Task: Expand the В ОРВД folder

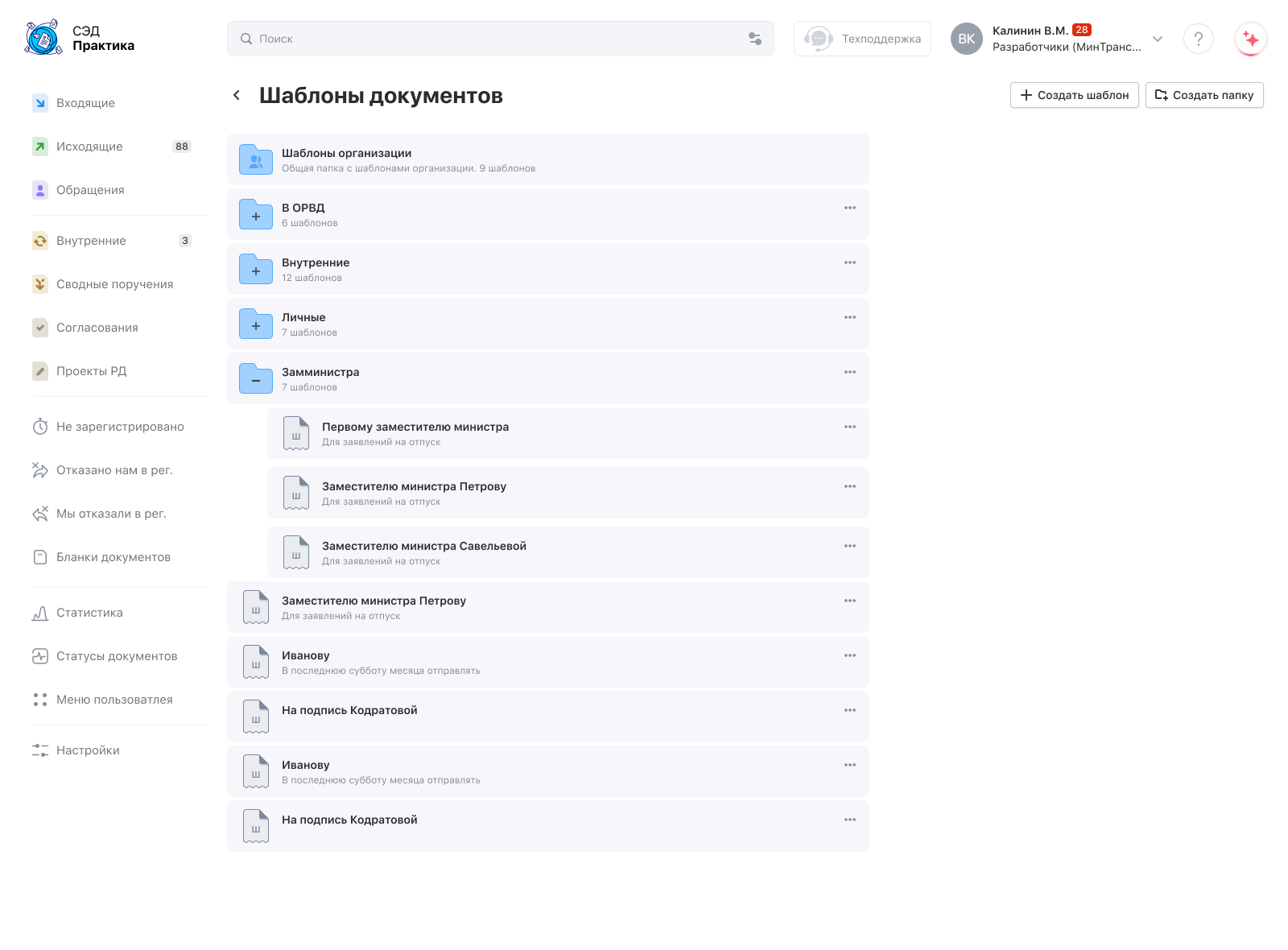Action: (x=256, y=216)
